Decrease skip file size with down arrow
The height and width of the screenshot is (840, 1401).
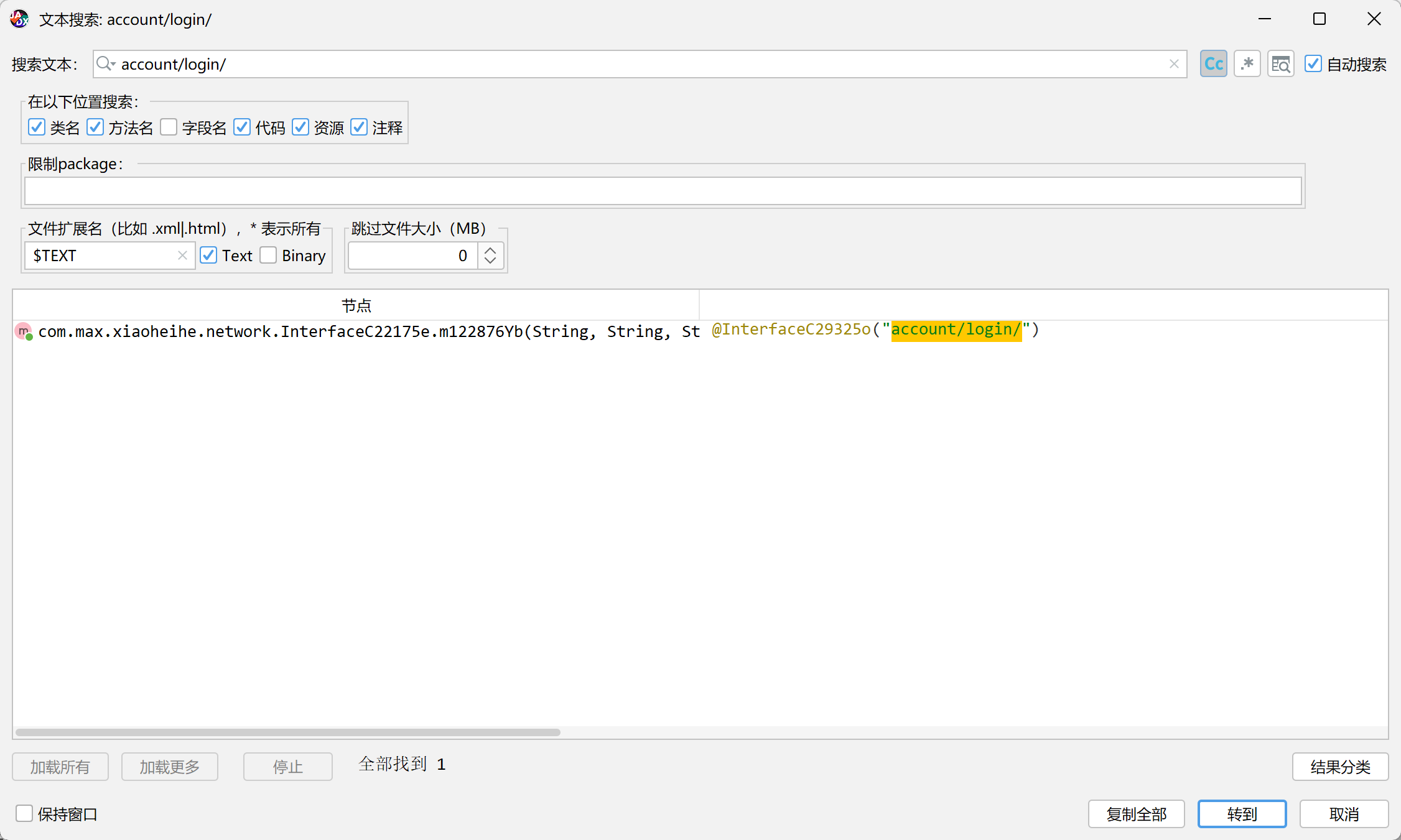pyautogui.click(x=490, y=261)
